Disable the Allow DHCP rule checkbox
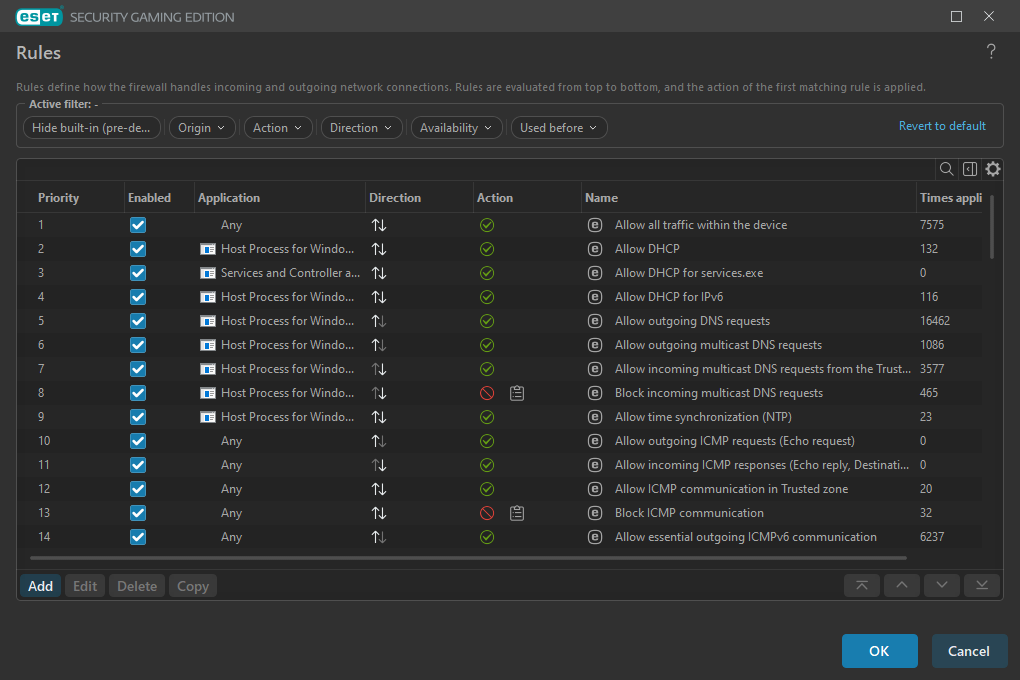Screen dimensions: 1020x680 138,249
